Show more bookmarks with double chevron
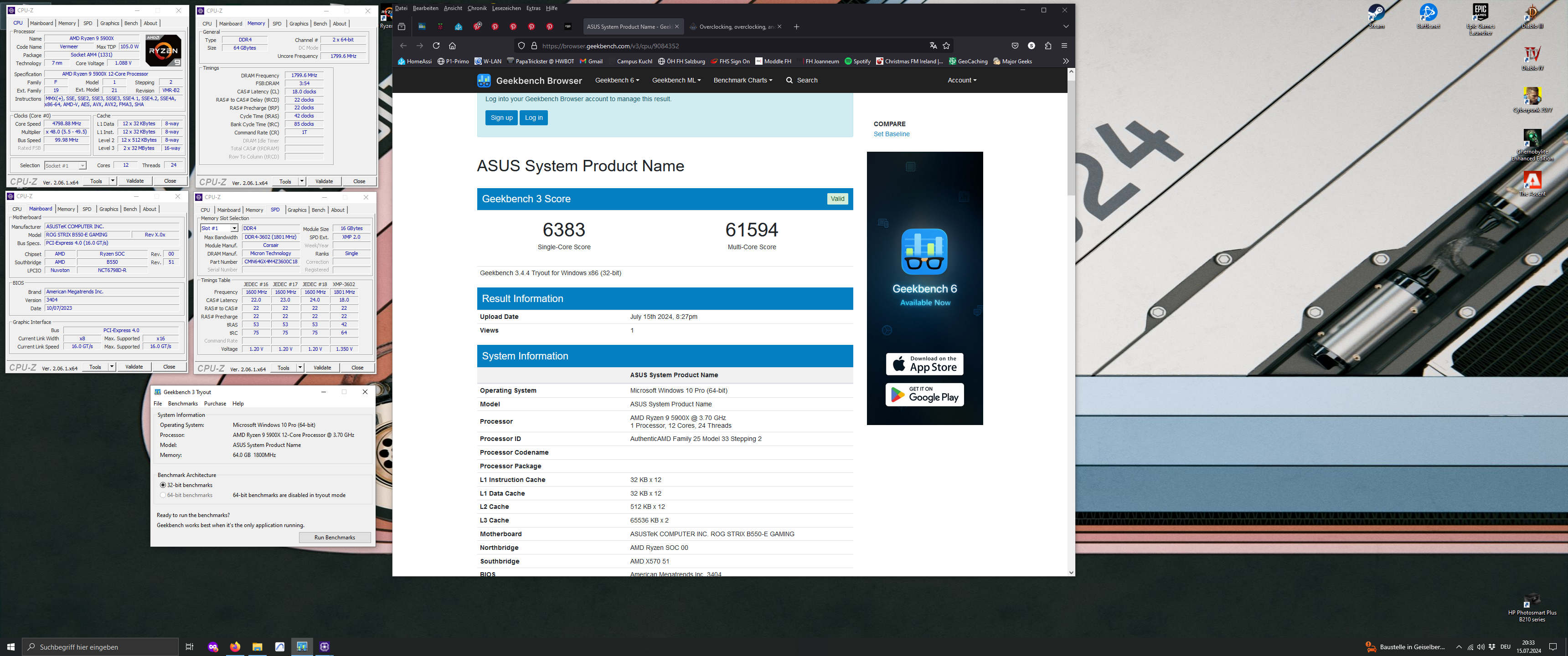Viewport: 1568px width, 656px height. tap(1065, 61)
